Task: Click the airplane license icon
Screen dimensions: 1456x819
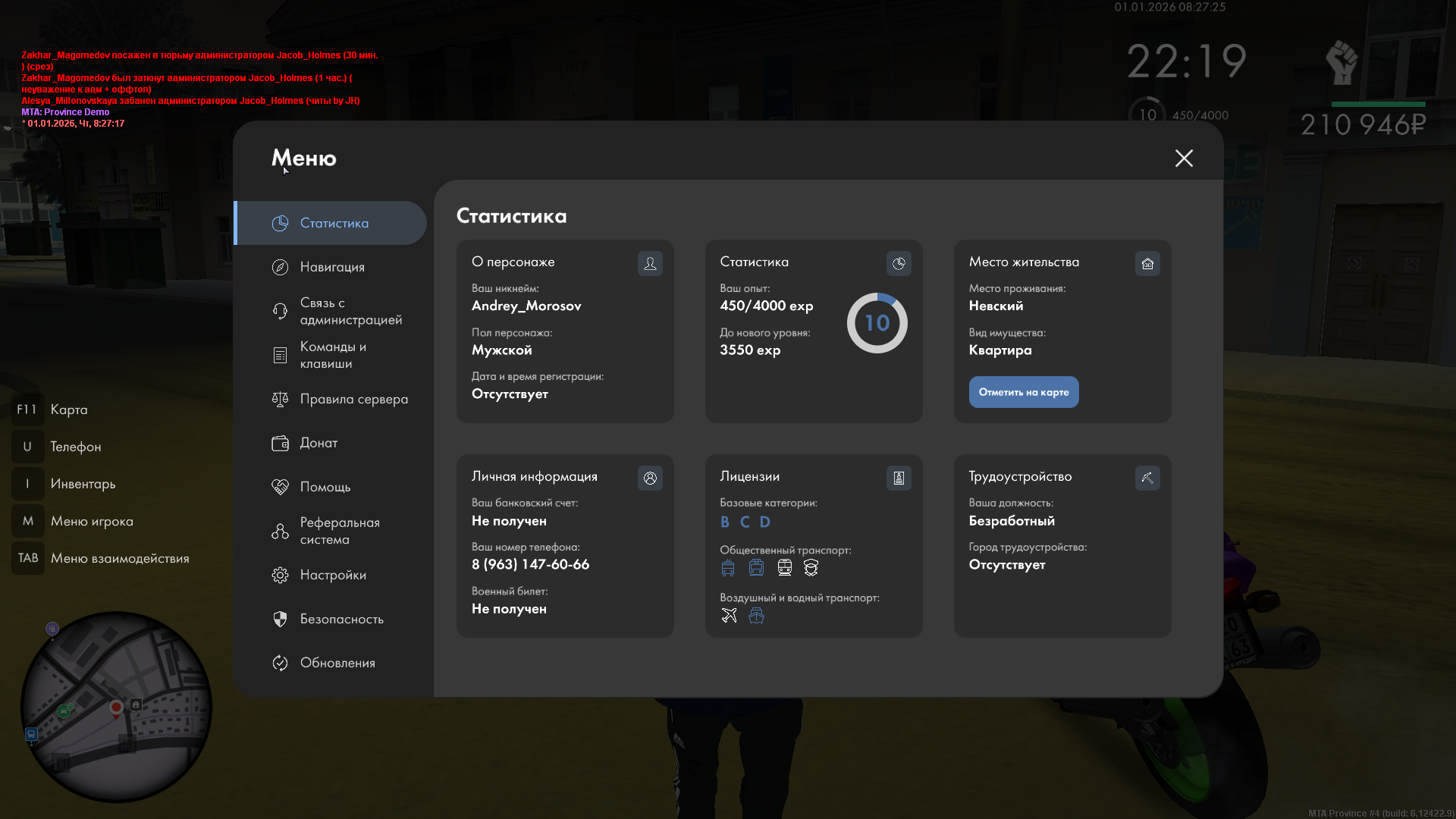Action: [729, 615]
